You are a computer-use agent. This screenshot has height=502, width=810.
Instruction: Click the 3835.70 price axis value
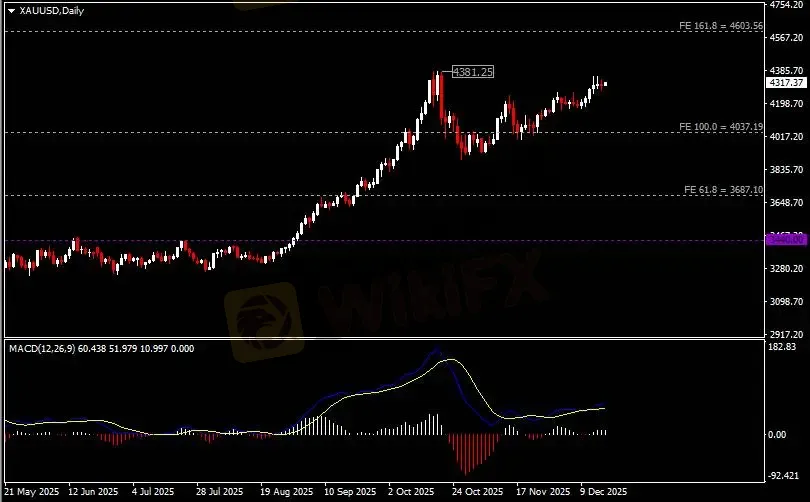(787, 169)
